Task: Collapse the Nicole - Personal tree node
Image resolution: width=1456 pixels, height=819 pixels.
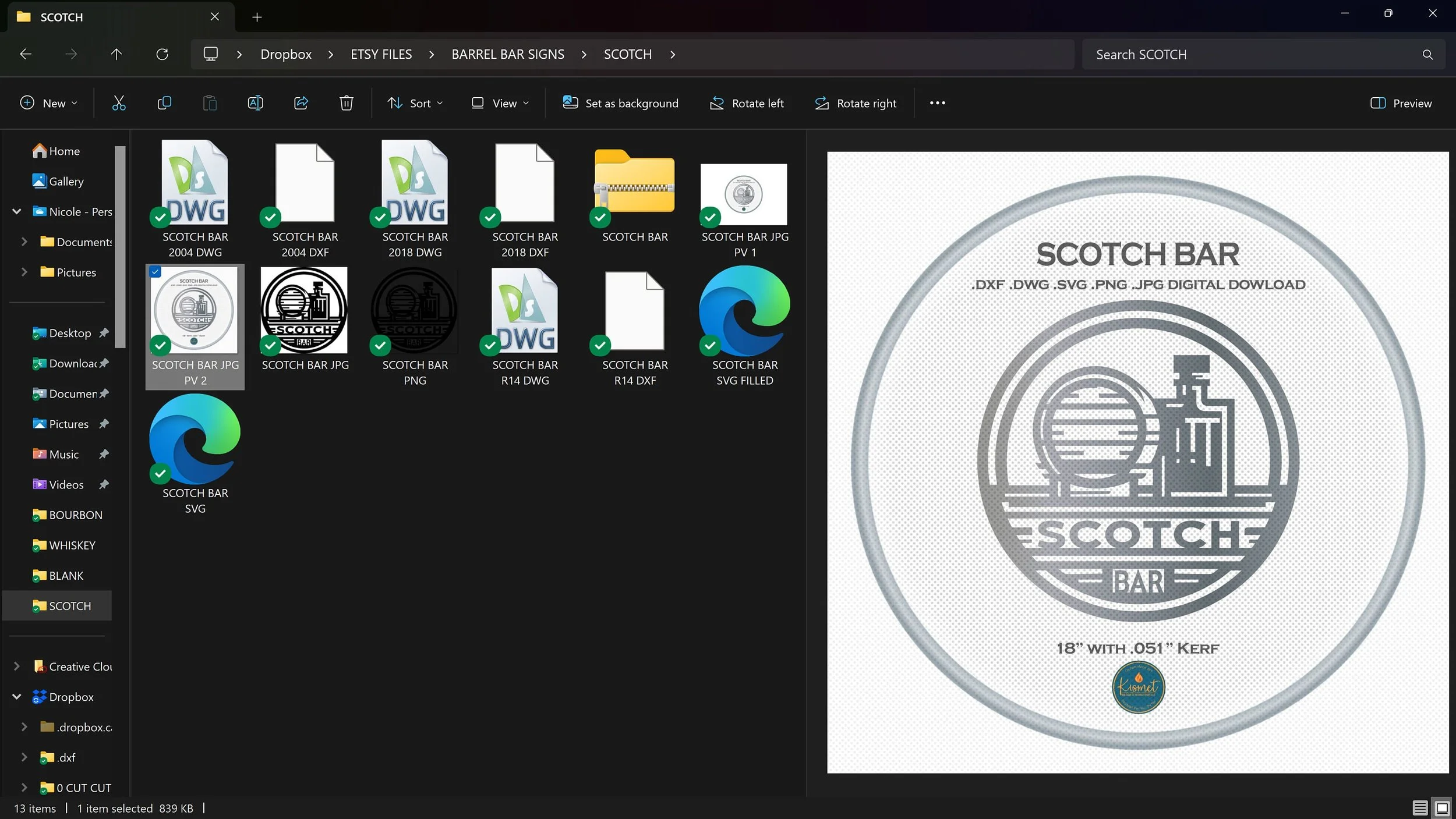Action: click(x=17, y=211)
